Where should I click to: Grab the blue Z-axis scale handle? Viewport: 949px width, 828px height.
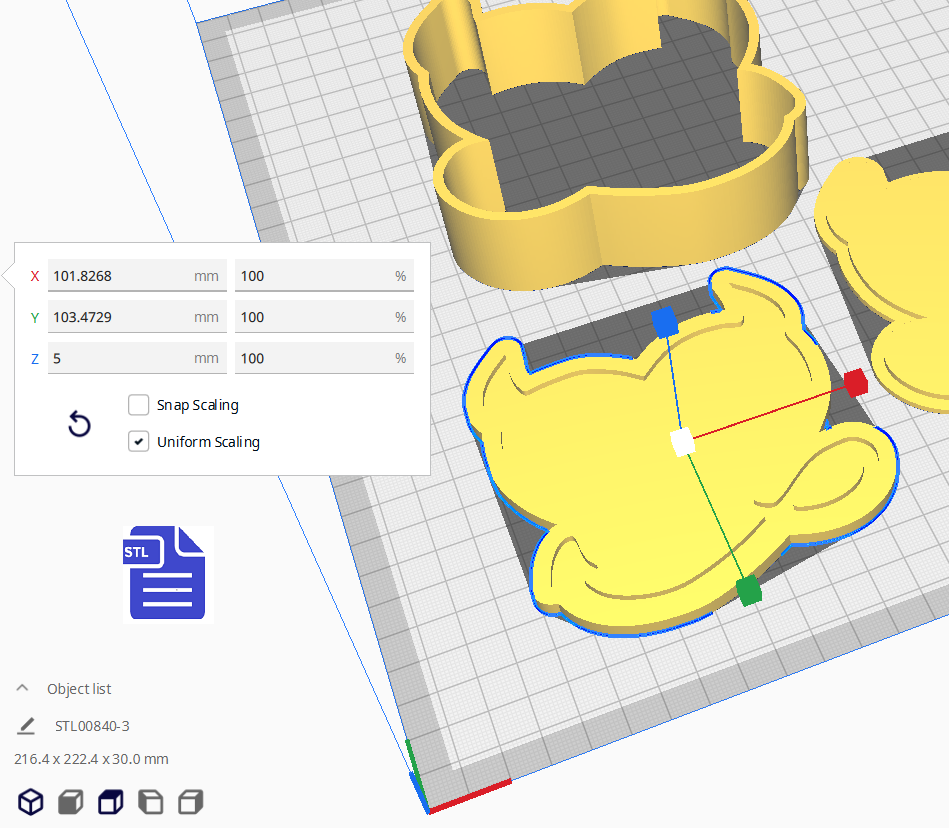tap(665, 321)
